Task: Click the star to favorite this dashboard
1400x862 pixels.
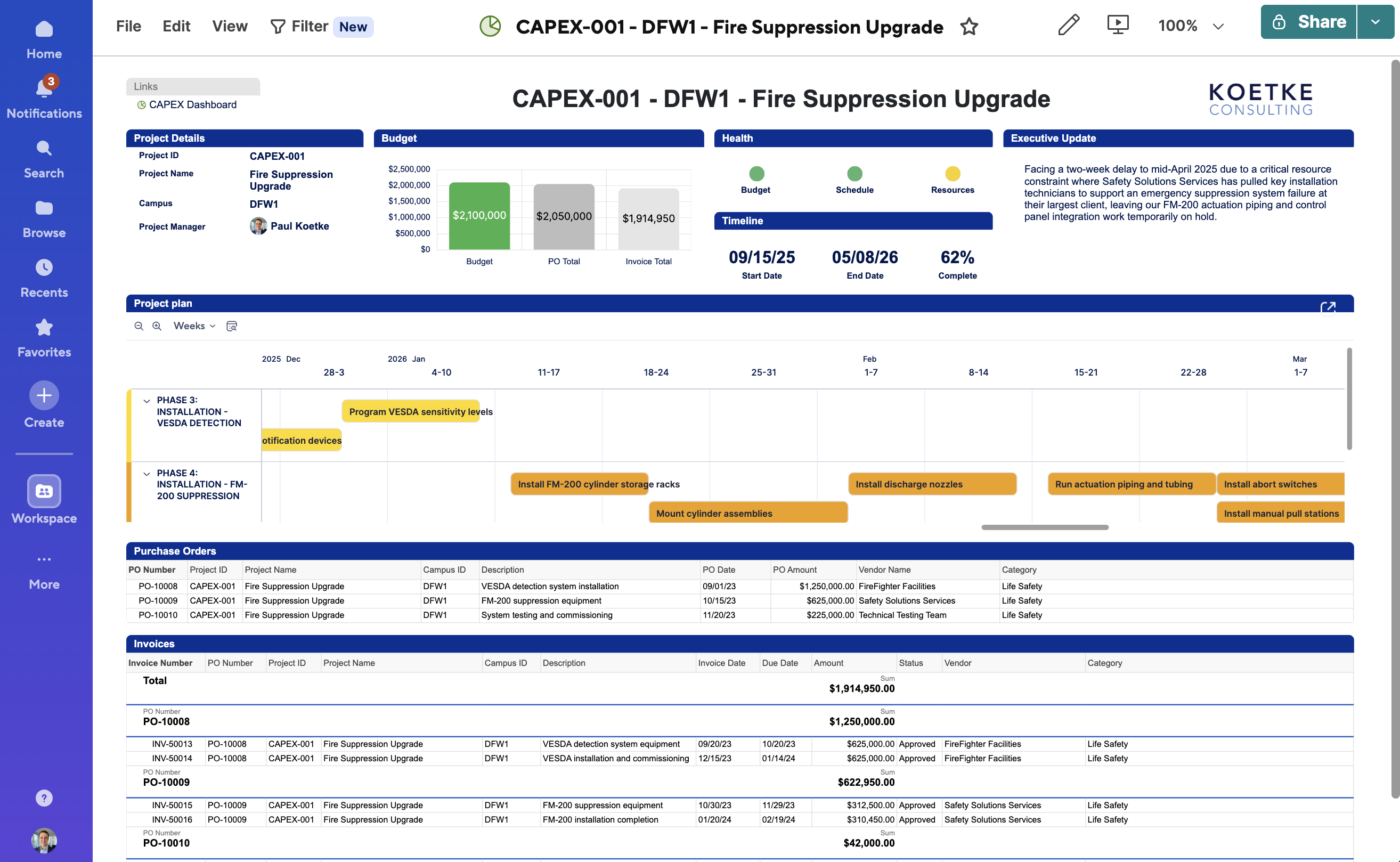Action: pyautogui.click(x=968, y=27)
